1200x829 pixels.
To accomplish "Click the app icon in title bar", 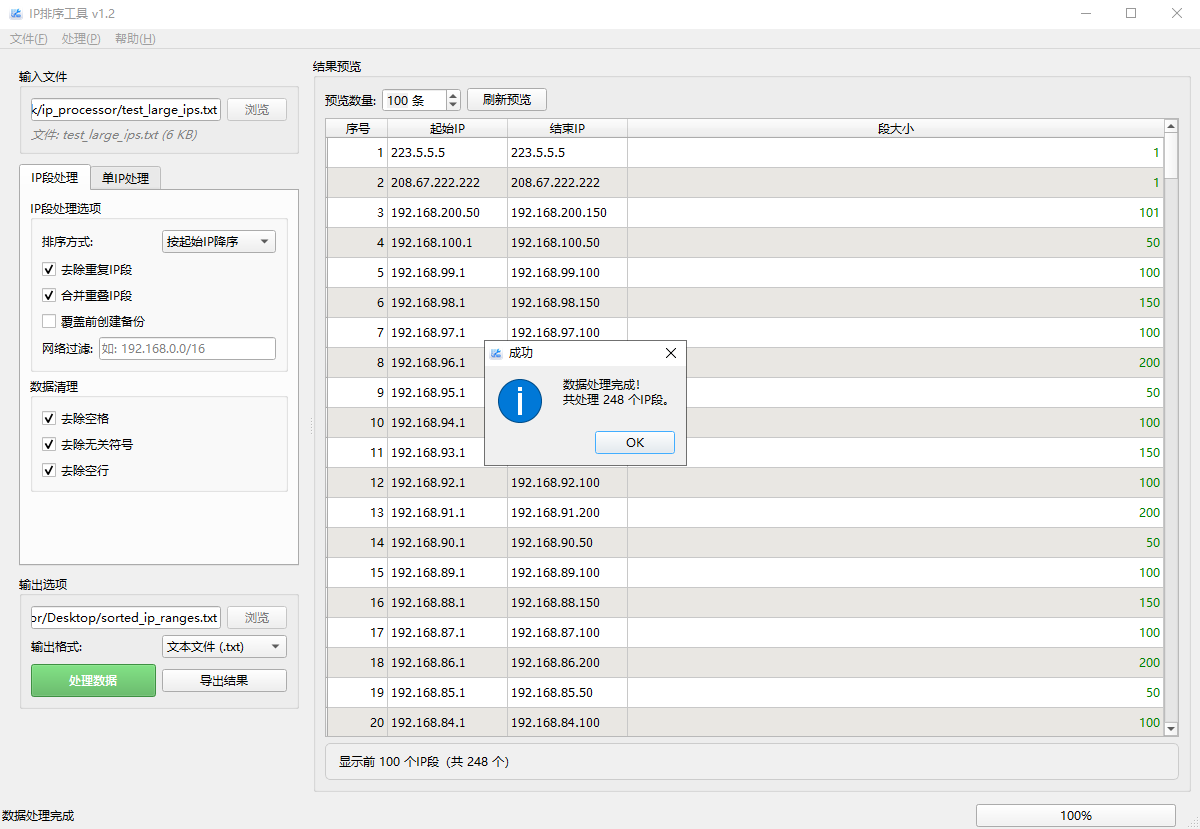I will point(16,13).
